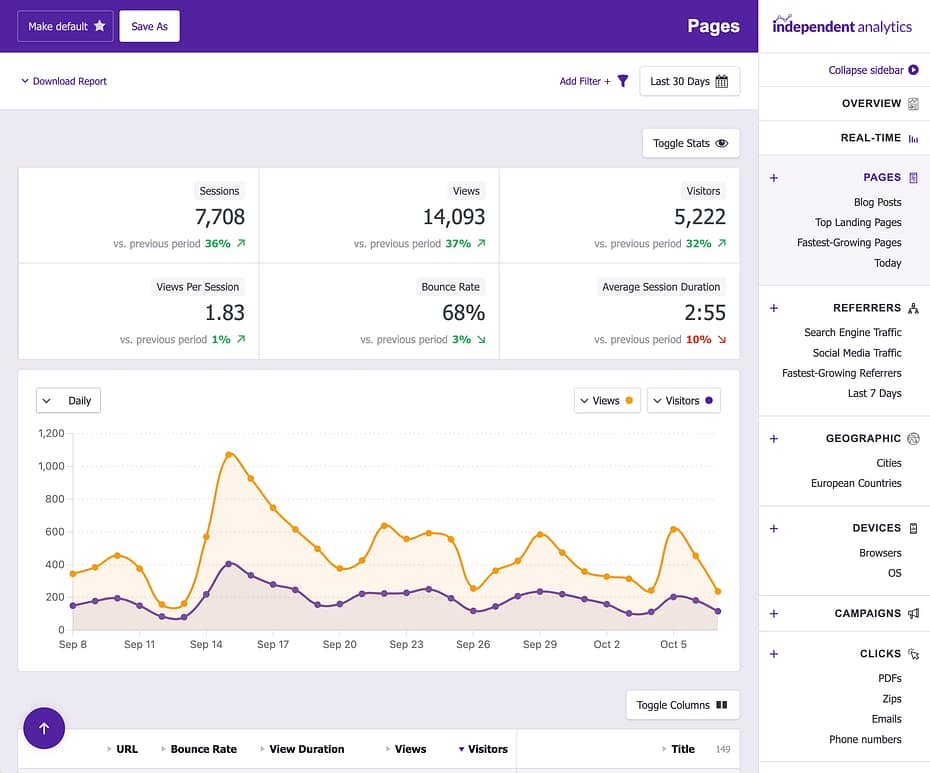The height and width of the screenshot is (773, 930).
Task: Click the Clicks cursor icon
Action: point(913,654)
